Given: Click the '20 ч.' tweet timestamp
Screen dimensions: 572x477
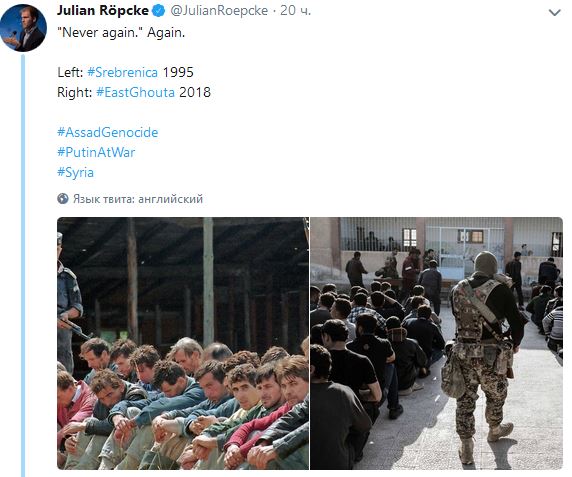Looking at the screenshot, I should tap(295, 11).
